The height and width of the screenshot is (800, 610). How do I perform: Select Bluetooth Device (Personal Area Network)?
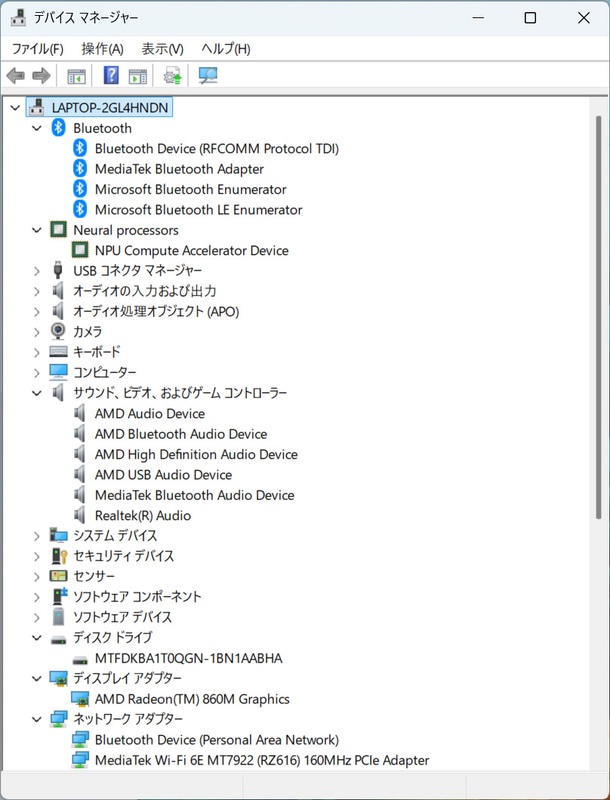(217, 740)
